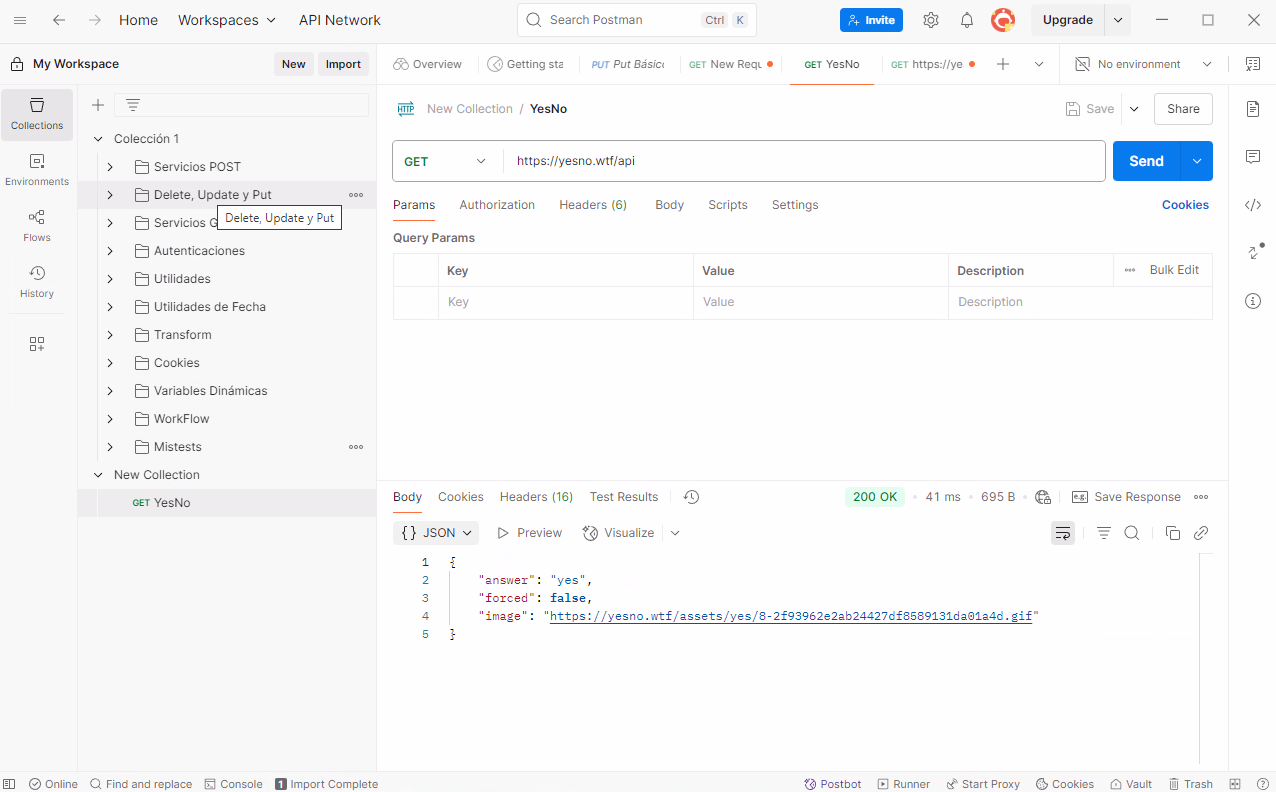Open the response search icon

tap(1131, 533)
